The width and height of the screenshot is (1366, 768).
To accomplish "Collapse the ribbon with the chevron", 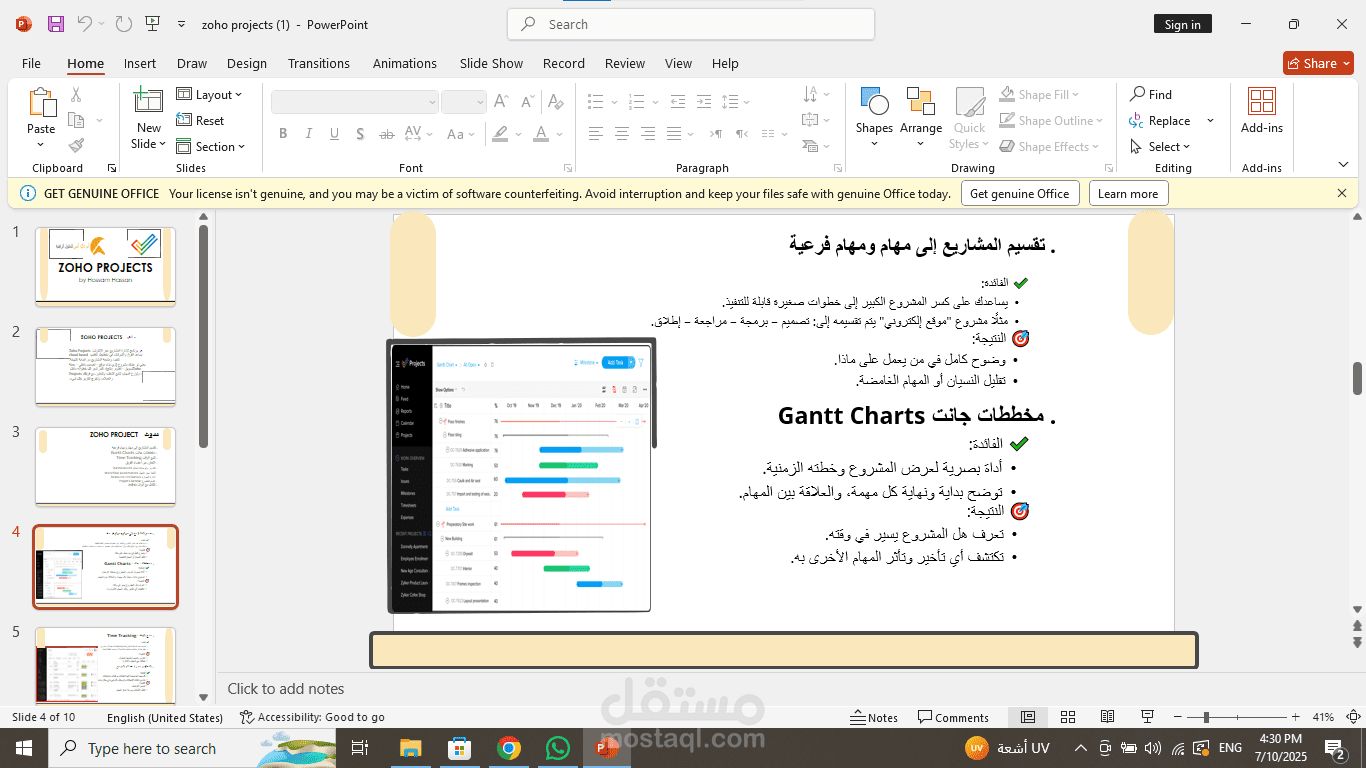I will [x=1343, y=165].
